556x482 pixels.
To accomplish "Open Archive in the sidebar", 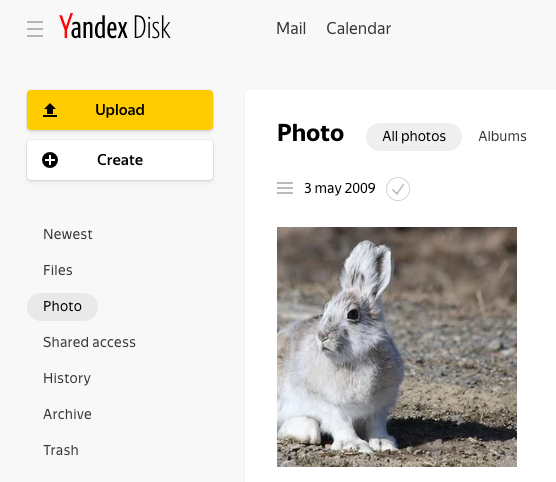I will pos(67,414).
